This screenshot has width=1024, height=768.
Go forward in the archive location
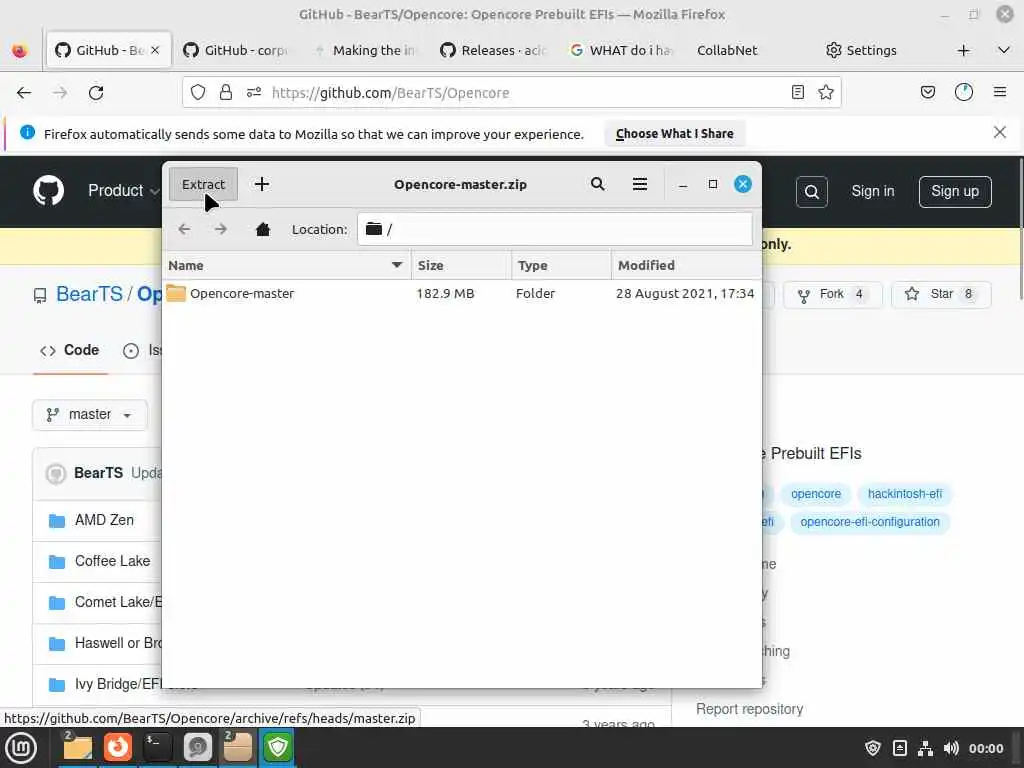click(x=221, y=229)
